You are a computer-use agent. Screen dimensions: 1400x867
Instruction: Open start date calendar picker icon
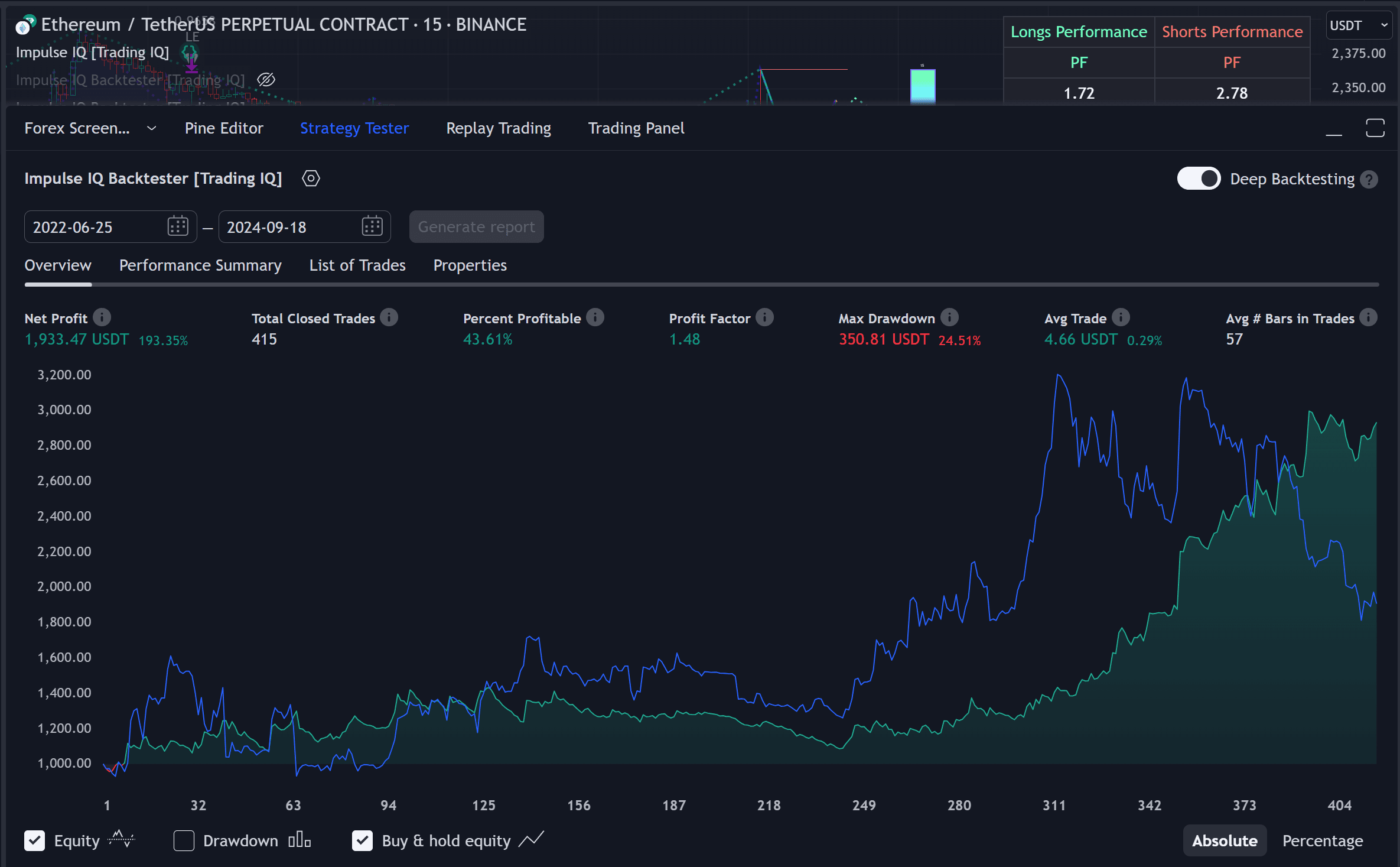click(x=178, y=226)
